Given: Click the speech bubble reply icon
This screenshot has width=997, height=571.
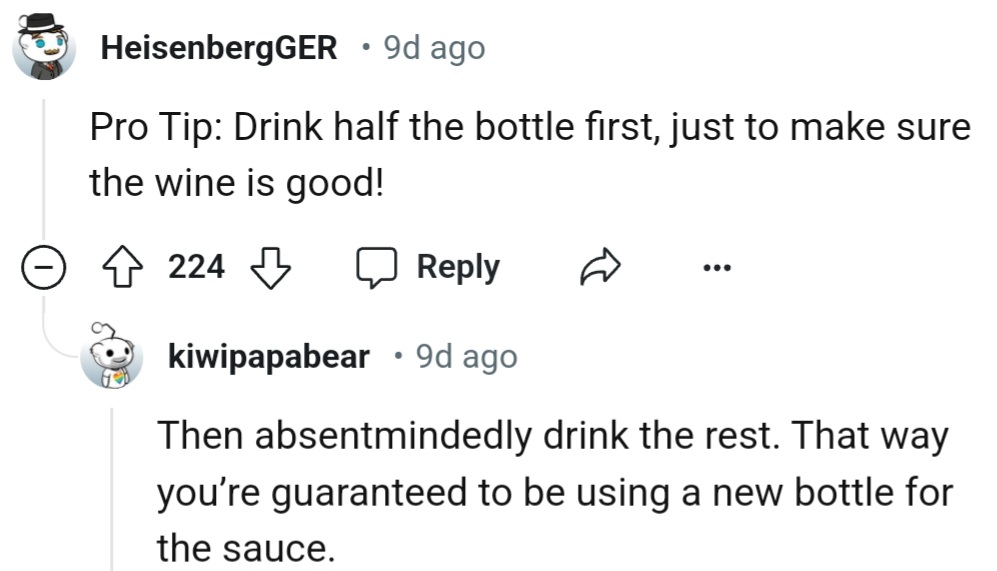Looking at the screenshot, I should (x=376, y=267).
